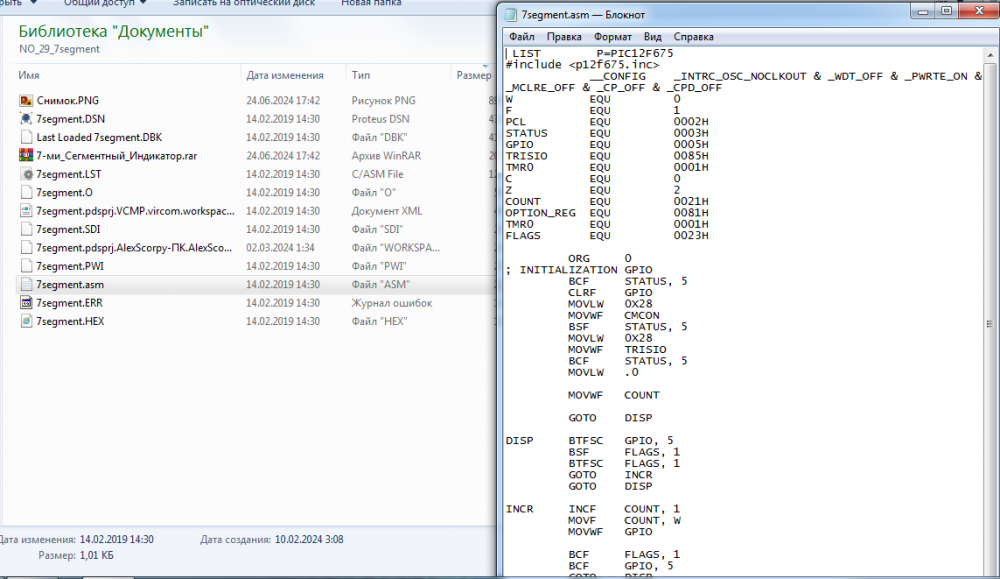Viewport: 1000px width, 579px height.
Task: Click the WinRAR archive icon for 7-ми_Сегментный_Индикатор.rar
Action: (26, 156)
